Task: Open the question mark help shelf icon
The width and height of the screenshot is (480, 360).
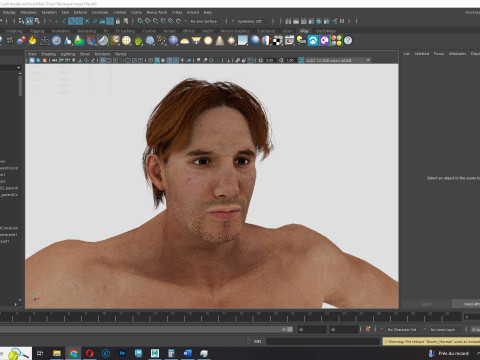Action: [348, 41]
